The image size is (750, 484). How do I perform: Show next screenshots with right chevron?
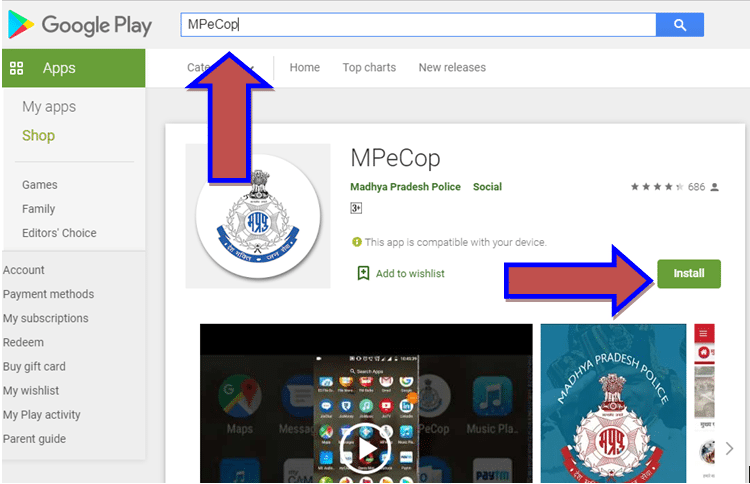pos(729,449)
